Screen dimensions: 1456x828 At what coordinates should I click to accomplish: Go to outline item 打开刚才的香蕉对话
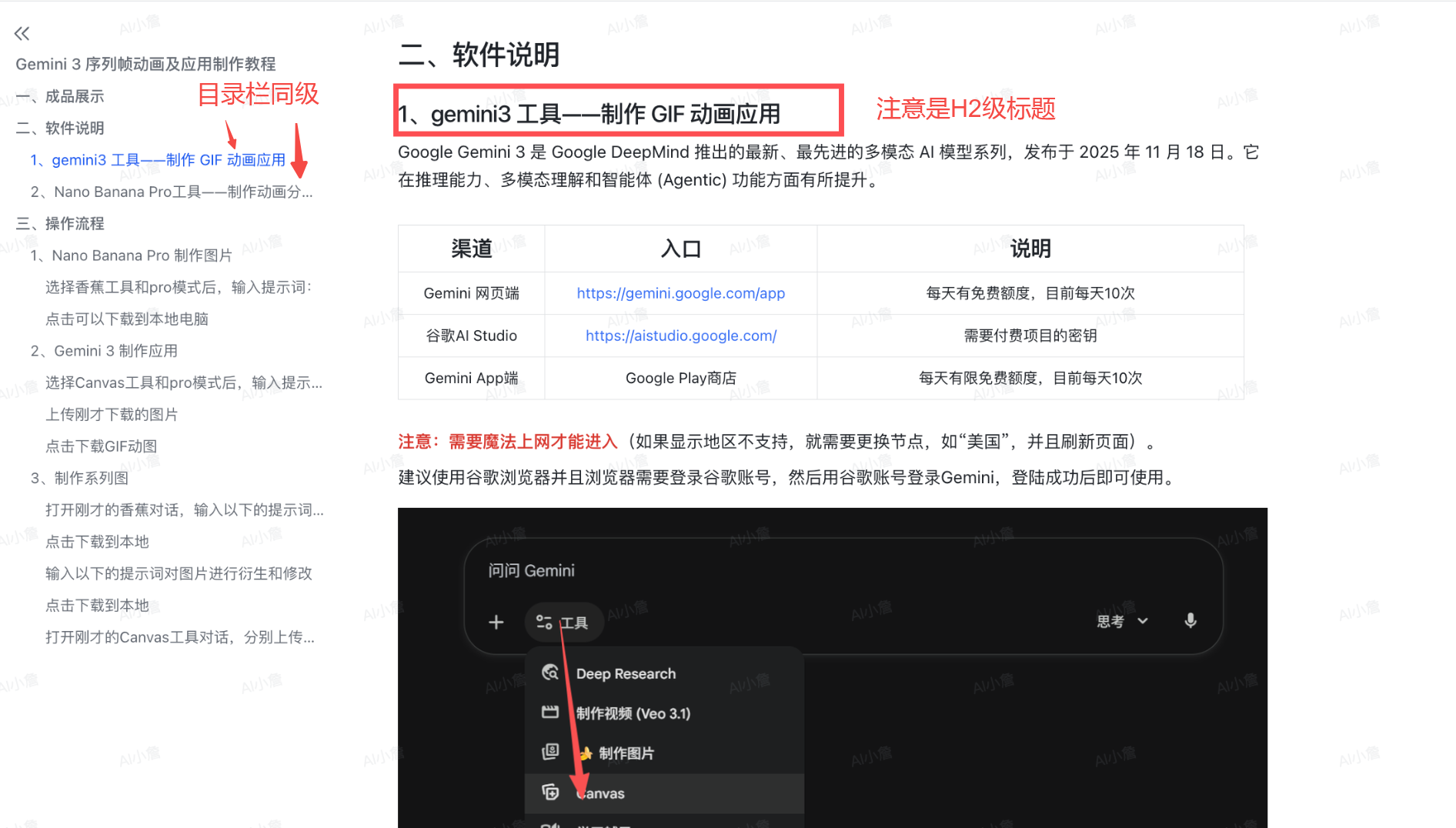[184, 509]
